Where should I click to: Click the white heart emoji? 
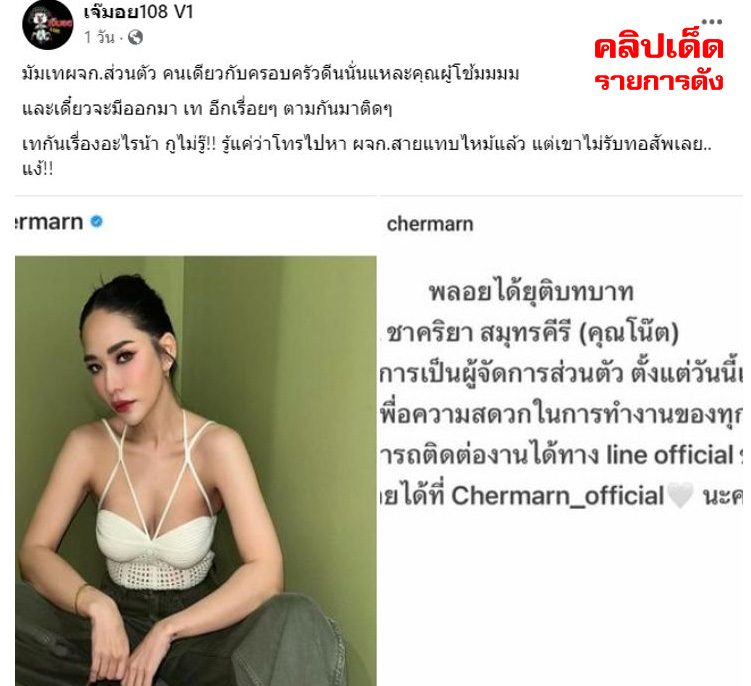tap(680, 495)
